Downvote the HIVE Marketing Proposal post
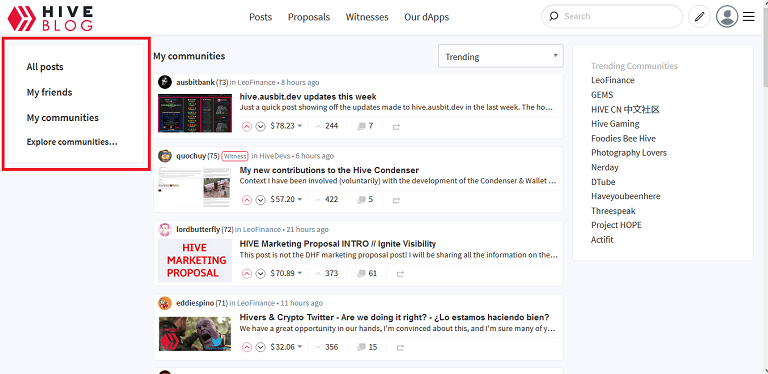This screenshot has width=768, height=374. coord(261,273)
